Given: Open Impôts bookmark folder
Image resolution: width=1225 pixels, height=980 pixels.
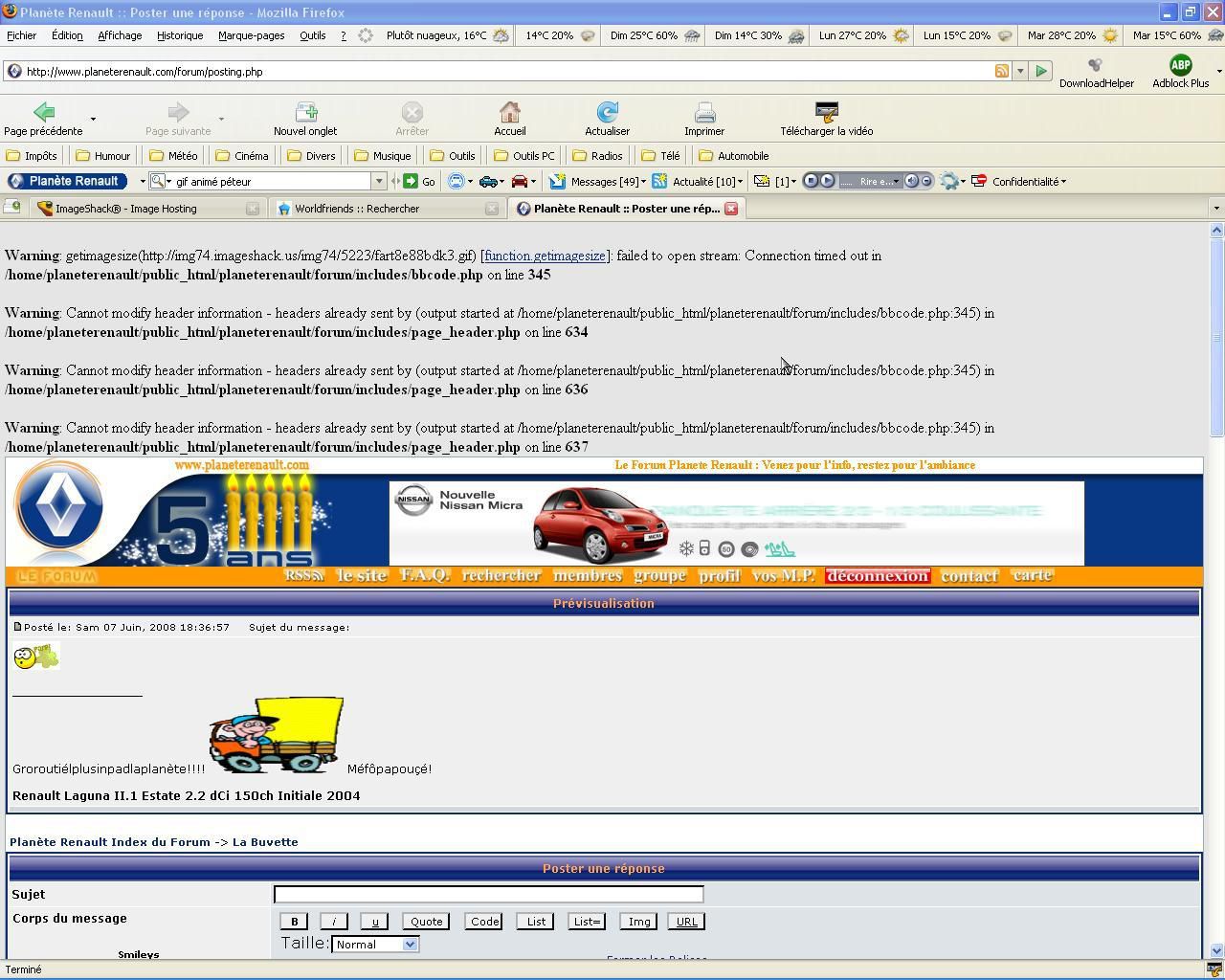Looking at the screenshot, I should (x=32, y=156).
